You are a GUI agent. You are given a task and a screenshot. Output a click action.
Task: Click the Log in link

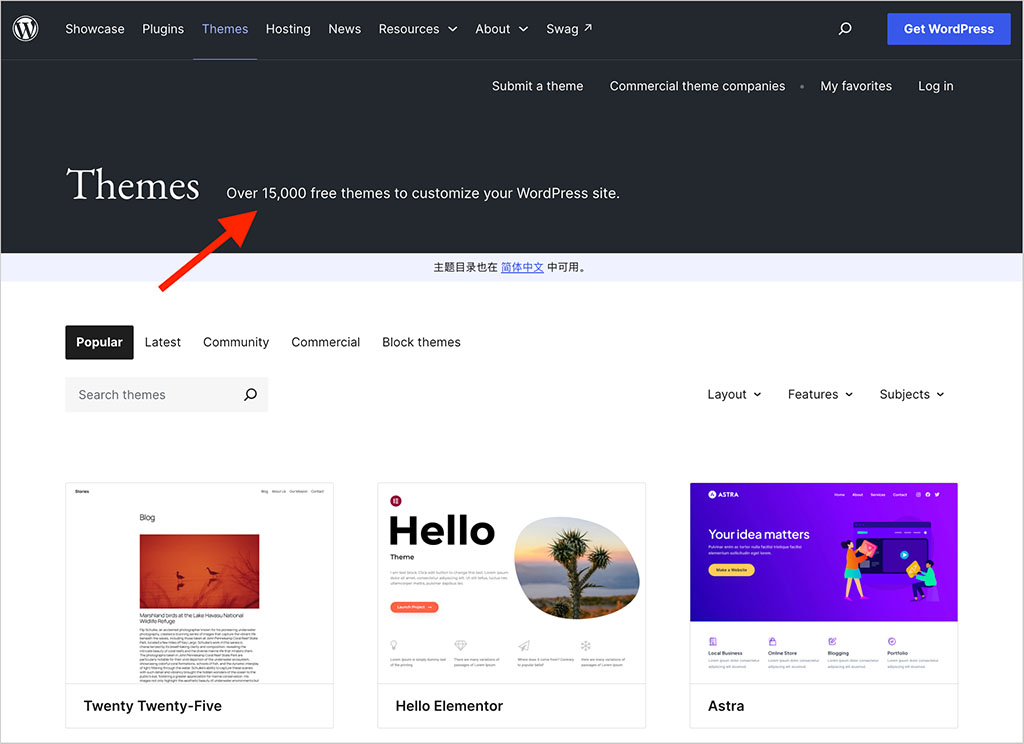click(x=936, y=86)
